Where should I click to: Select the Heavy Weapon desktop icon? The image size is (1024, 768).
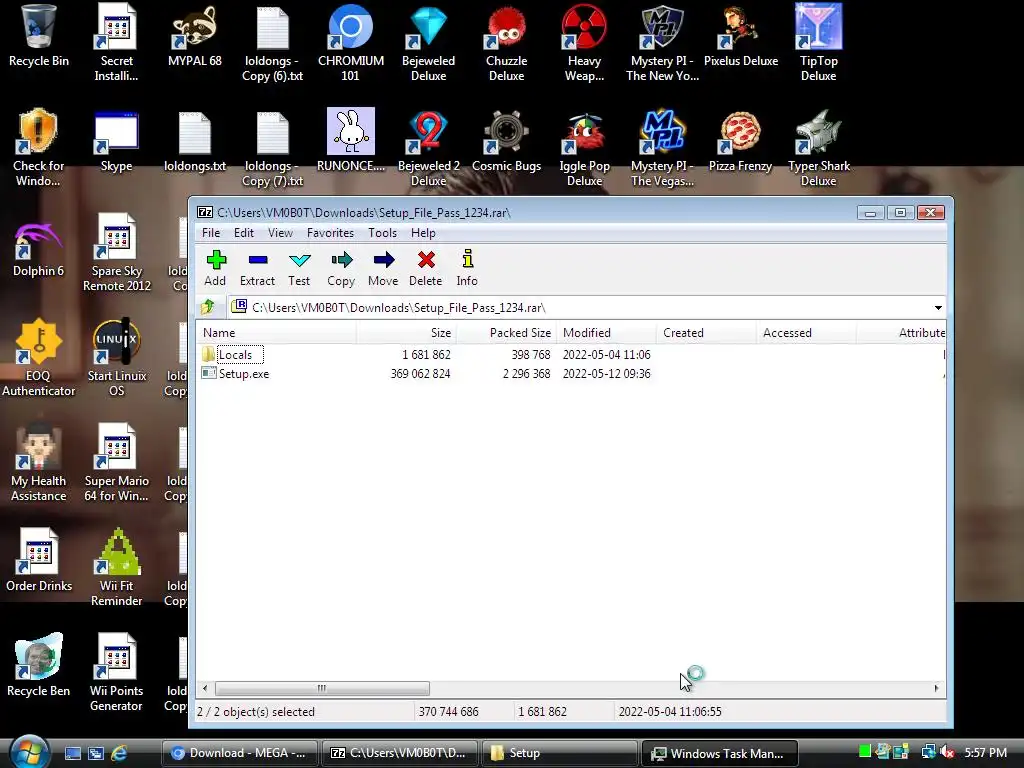(584, 43)
